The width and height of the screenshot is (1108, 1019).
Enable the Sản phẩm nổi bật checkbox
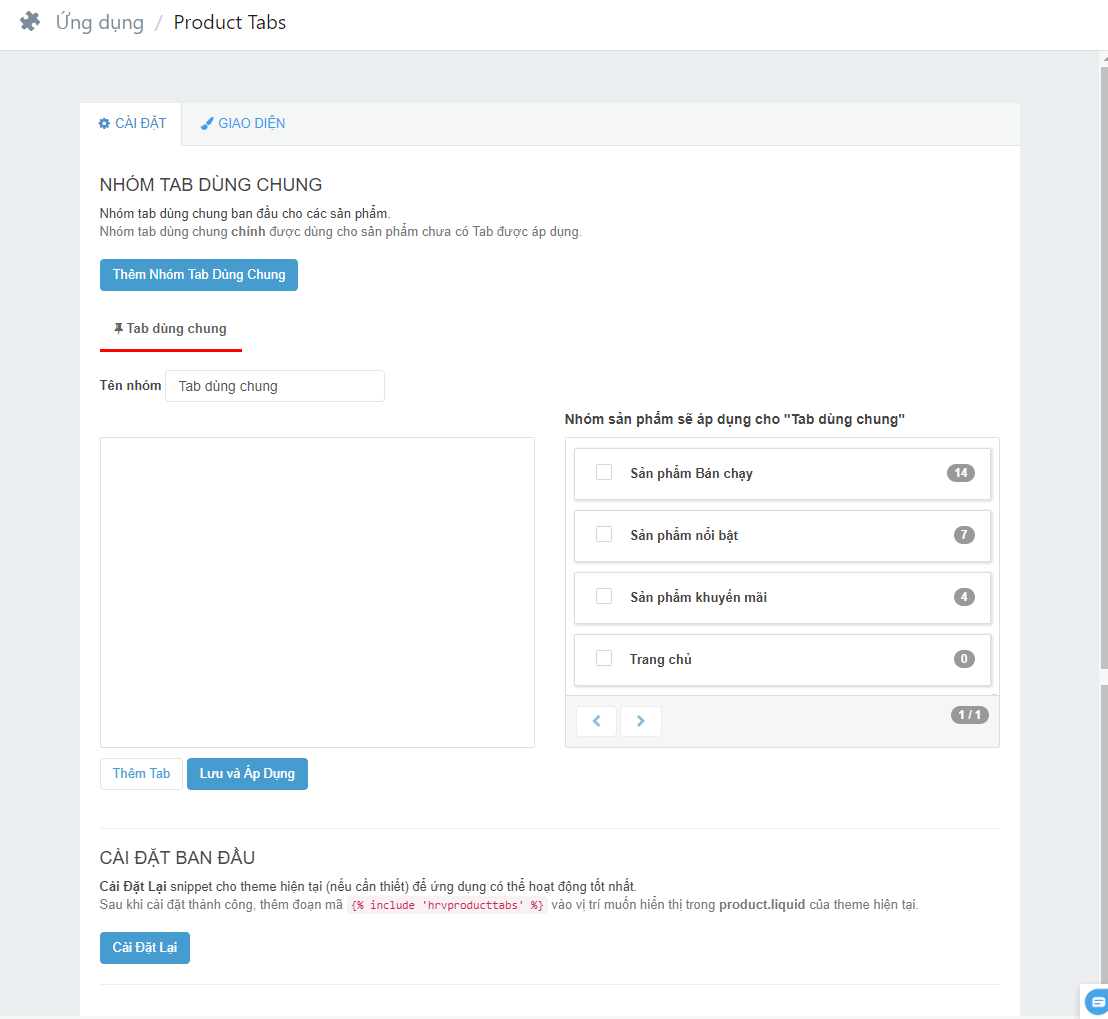604,534
